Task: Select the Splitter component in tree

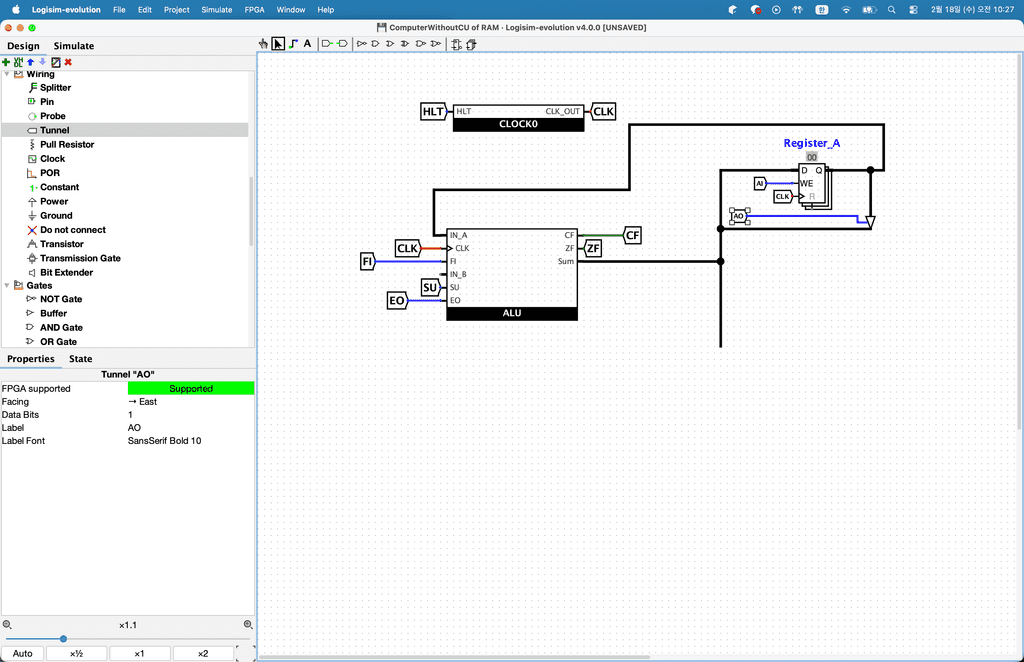Action: coord(55,88)
